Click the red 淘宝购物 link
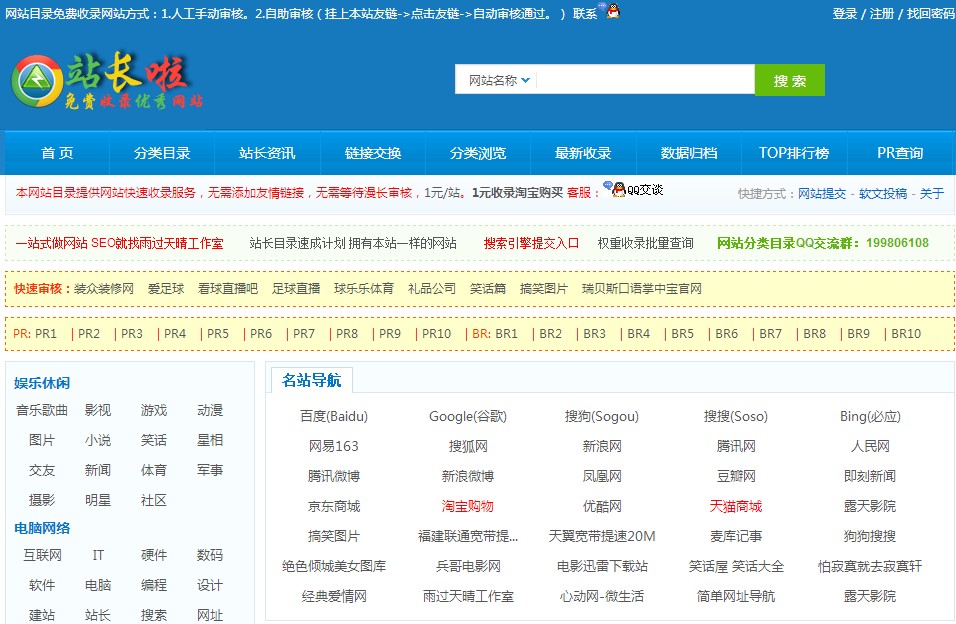 [x=468, y=506]
